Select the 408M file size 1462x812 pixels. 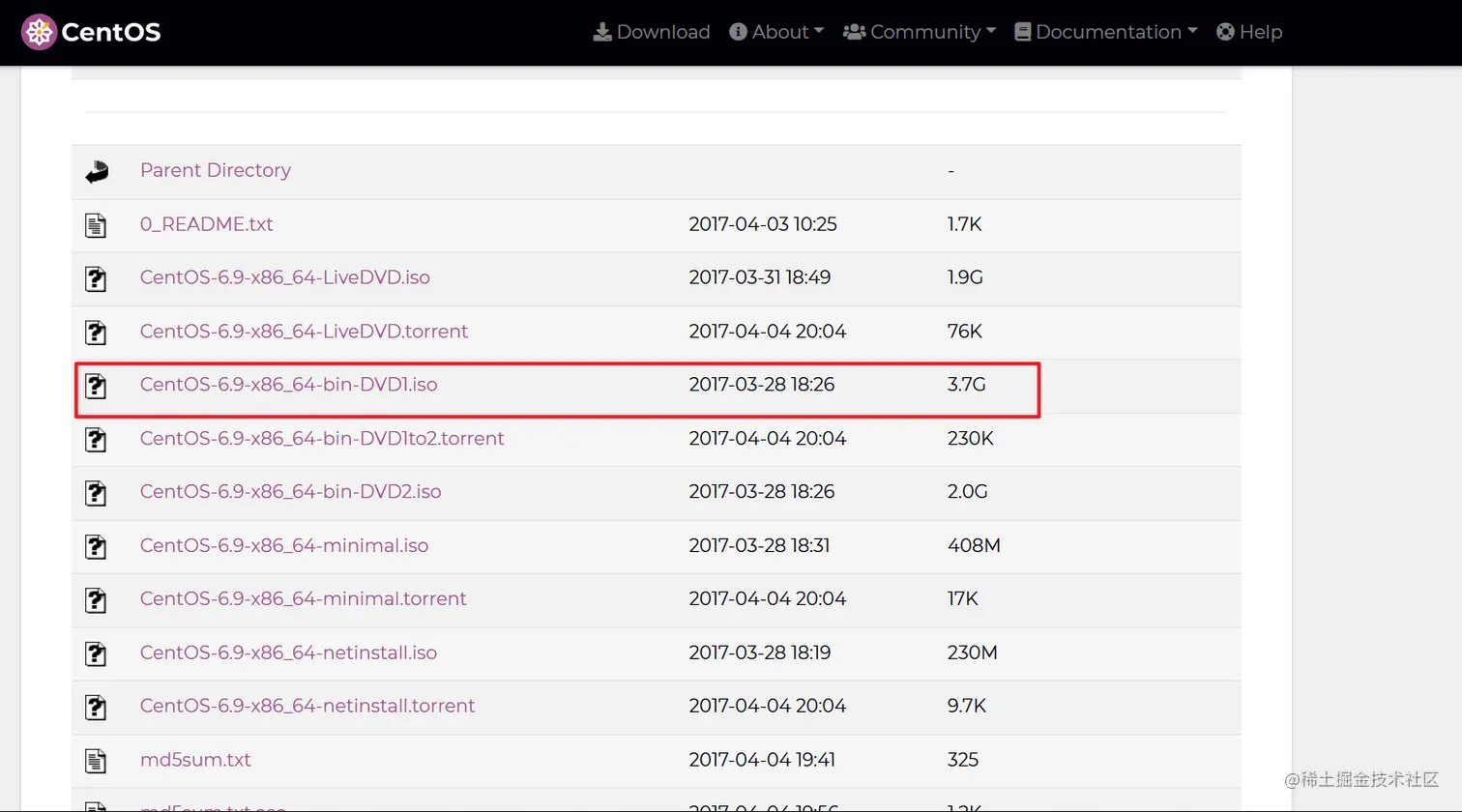(x=974, y=546)
